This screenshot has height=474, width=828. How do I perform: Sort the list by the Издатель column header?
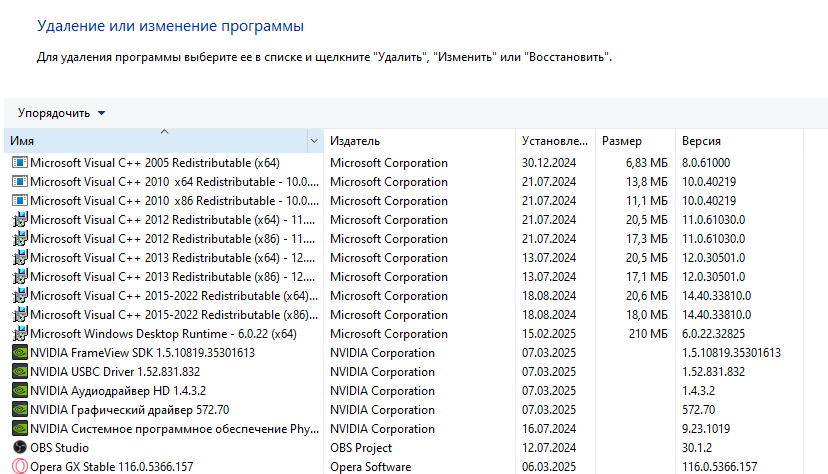420,141
